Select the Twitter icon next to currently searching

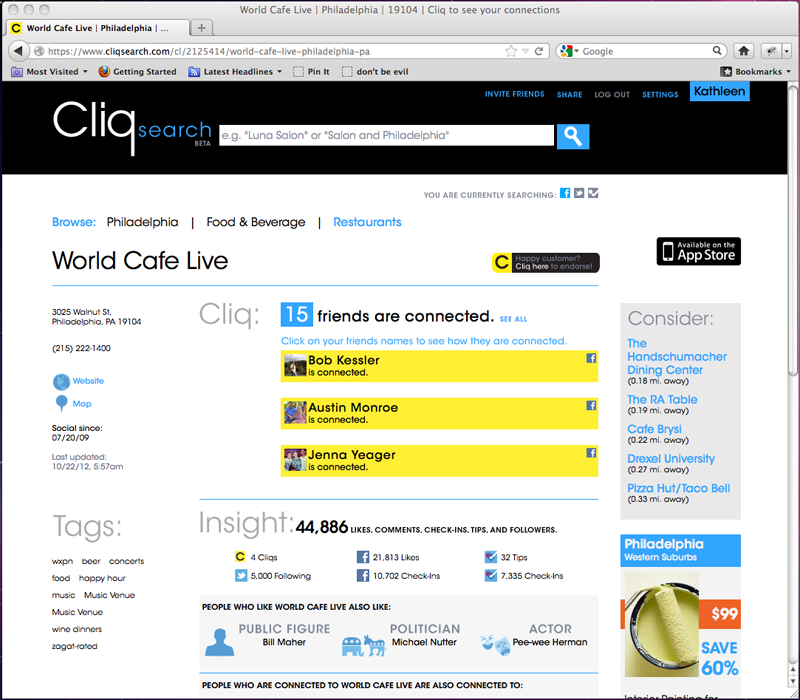point(579,193)
